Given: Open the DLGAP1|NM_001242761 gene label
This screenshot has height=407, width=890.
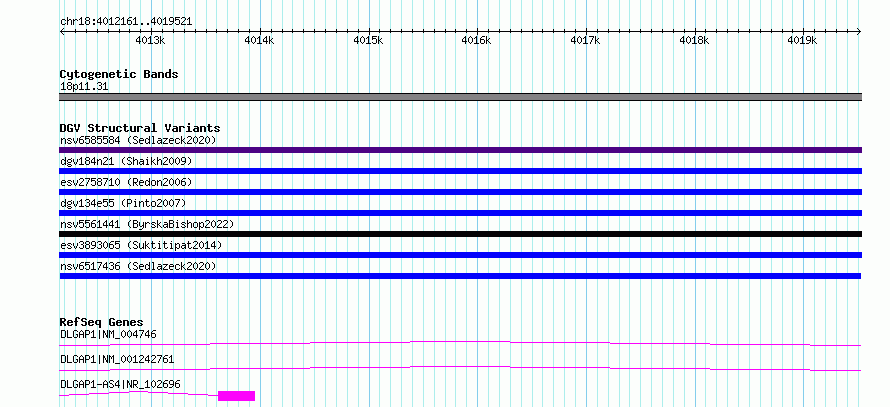Looking at the screenshot, I should tap(117, 359).
